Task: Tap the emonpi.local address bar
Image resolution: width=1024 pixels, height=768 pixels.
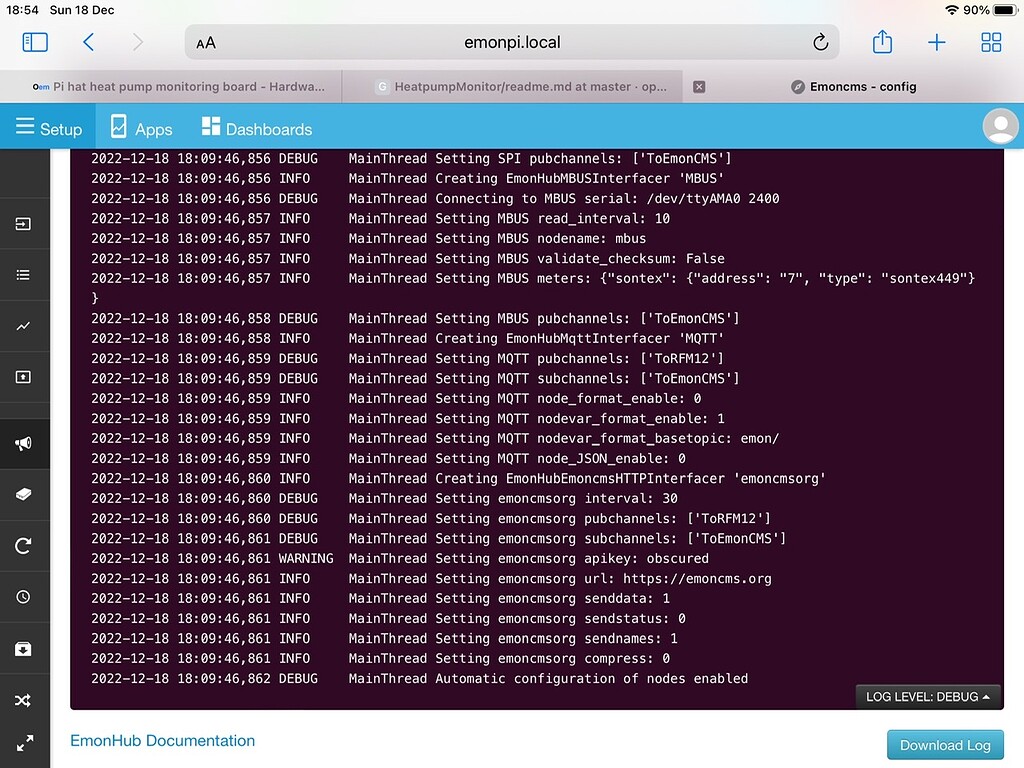Action: coord(512,42)
